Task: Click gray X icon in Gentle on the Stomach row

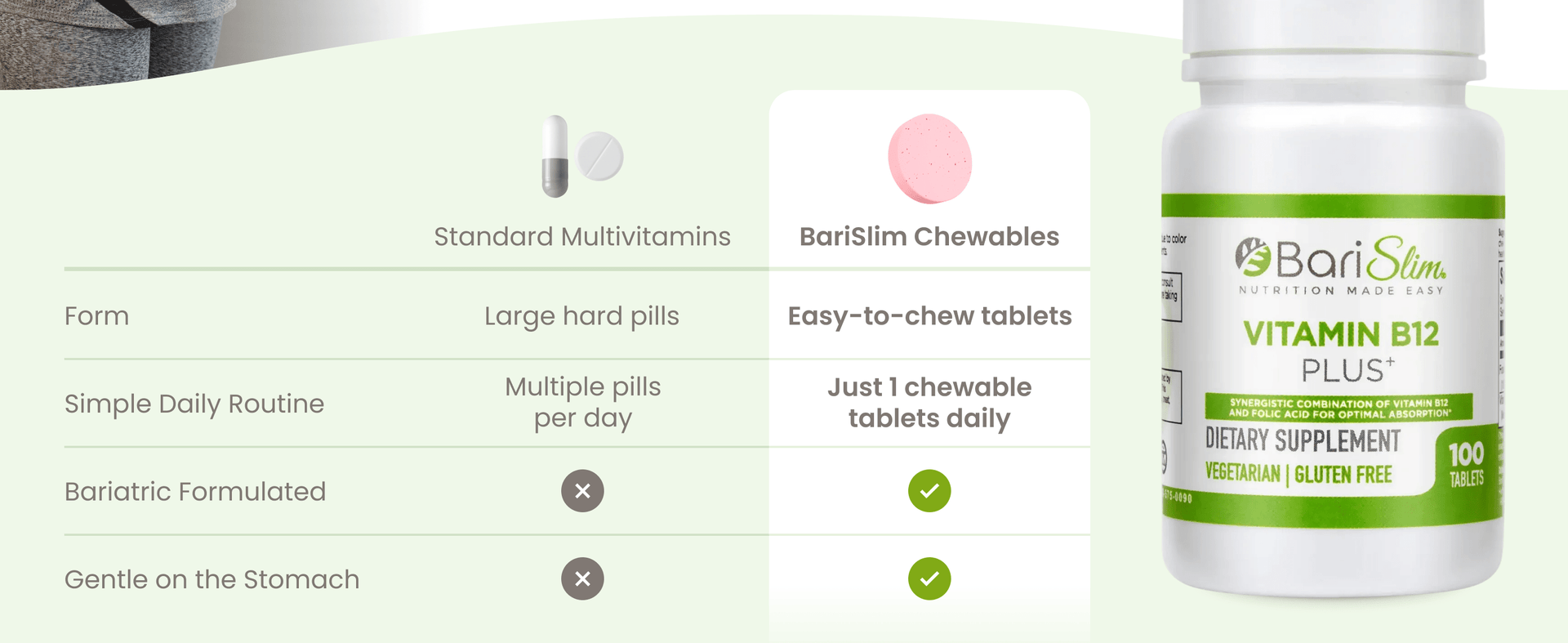Action: click(x=582, y=579)
